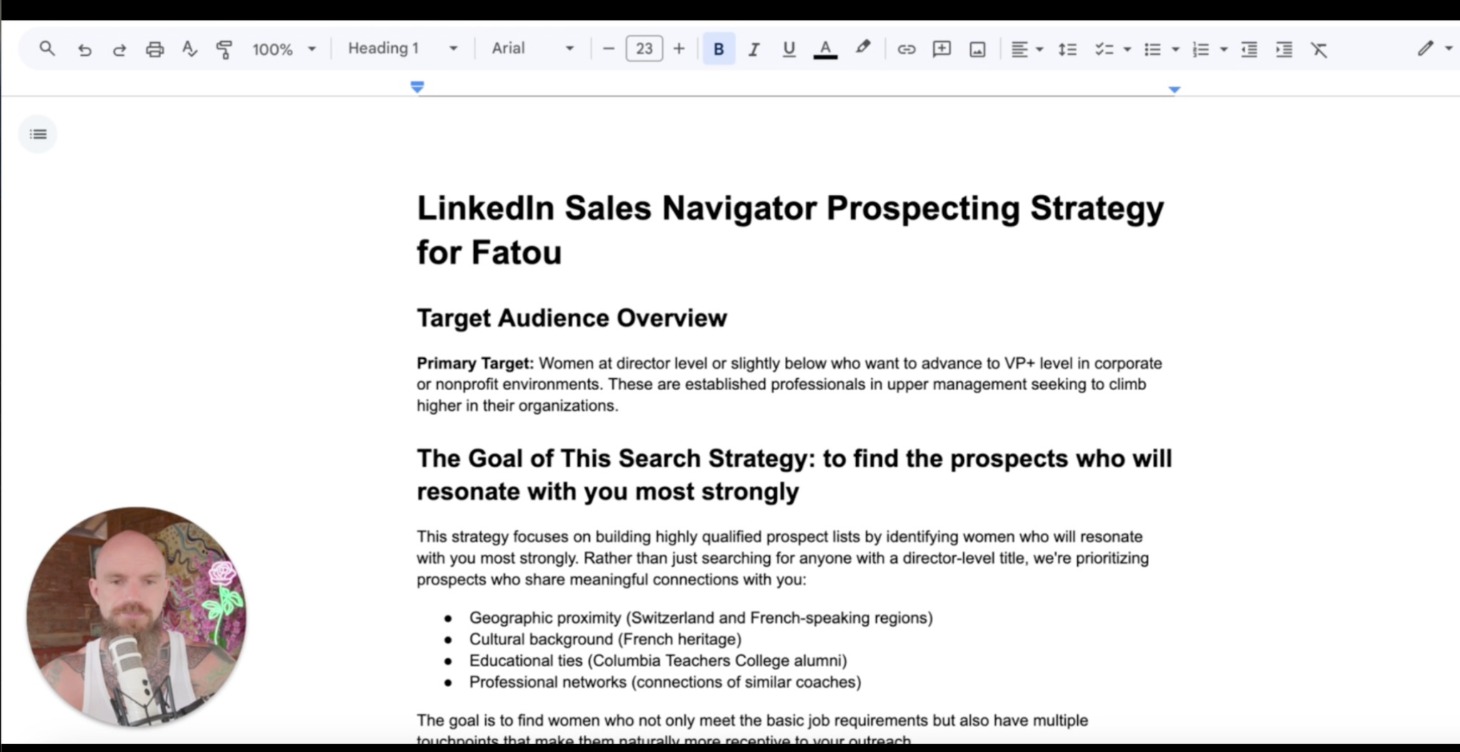Viewport: 1460px width, 752px height.
Task: Expand the editing mode dropdown arrow
Action: coord(1448,48)
